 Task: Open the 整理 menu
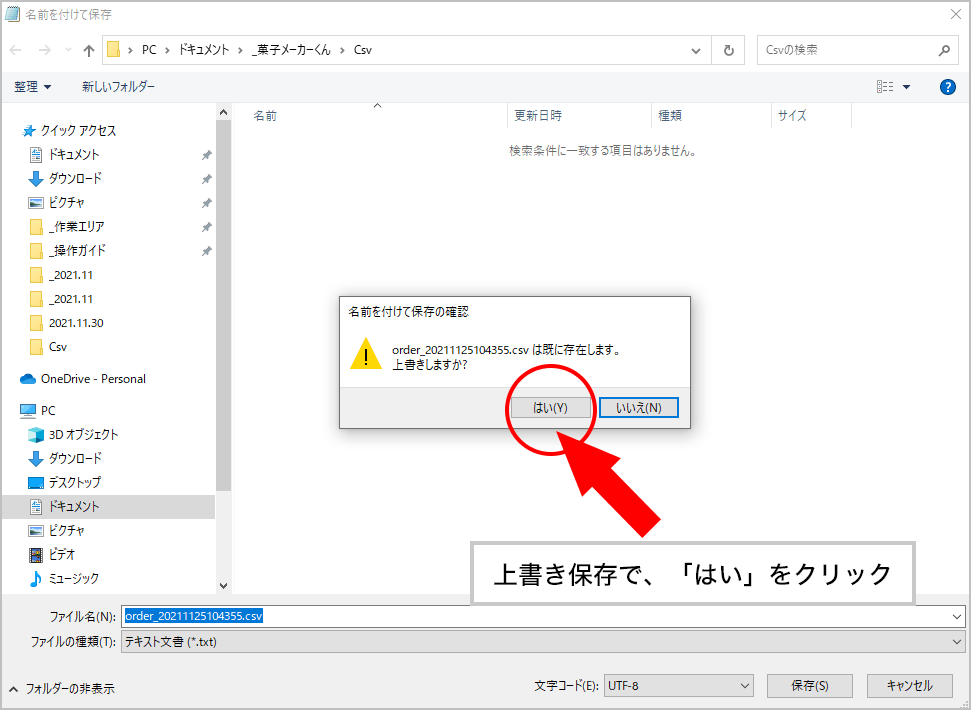(x=33, y=87)
